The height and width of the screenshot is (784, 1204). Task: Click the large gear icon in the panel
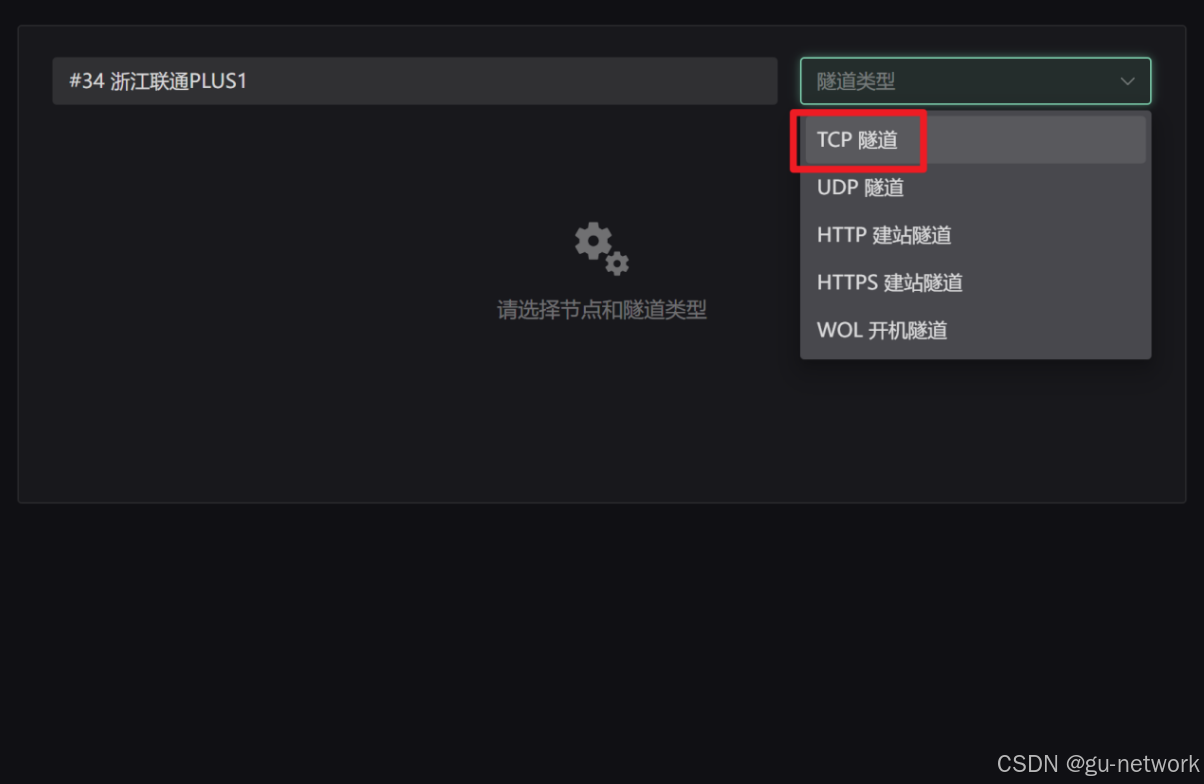pyautogui.click(x=593, y=241)
